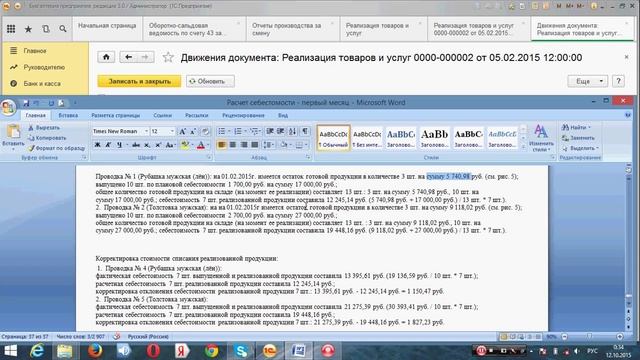The height and width of the screenshot is (360, 640).
Task: Save document from Quick Access toolbar
Action: pyautogui.click(x=26, y=103)
